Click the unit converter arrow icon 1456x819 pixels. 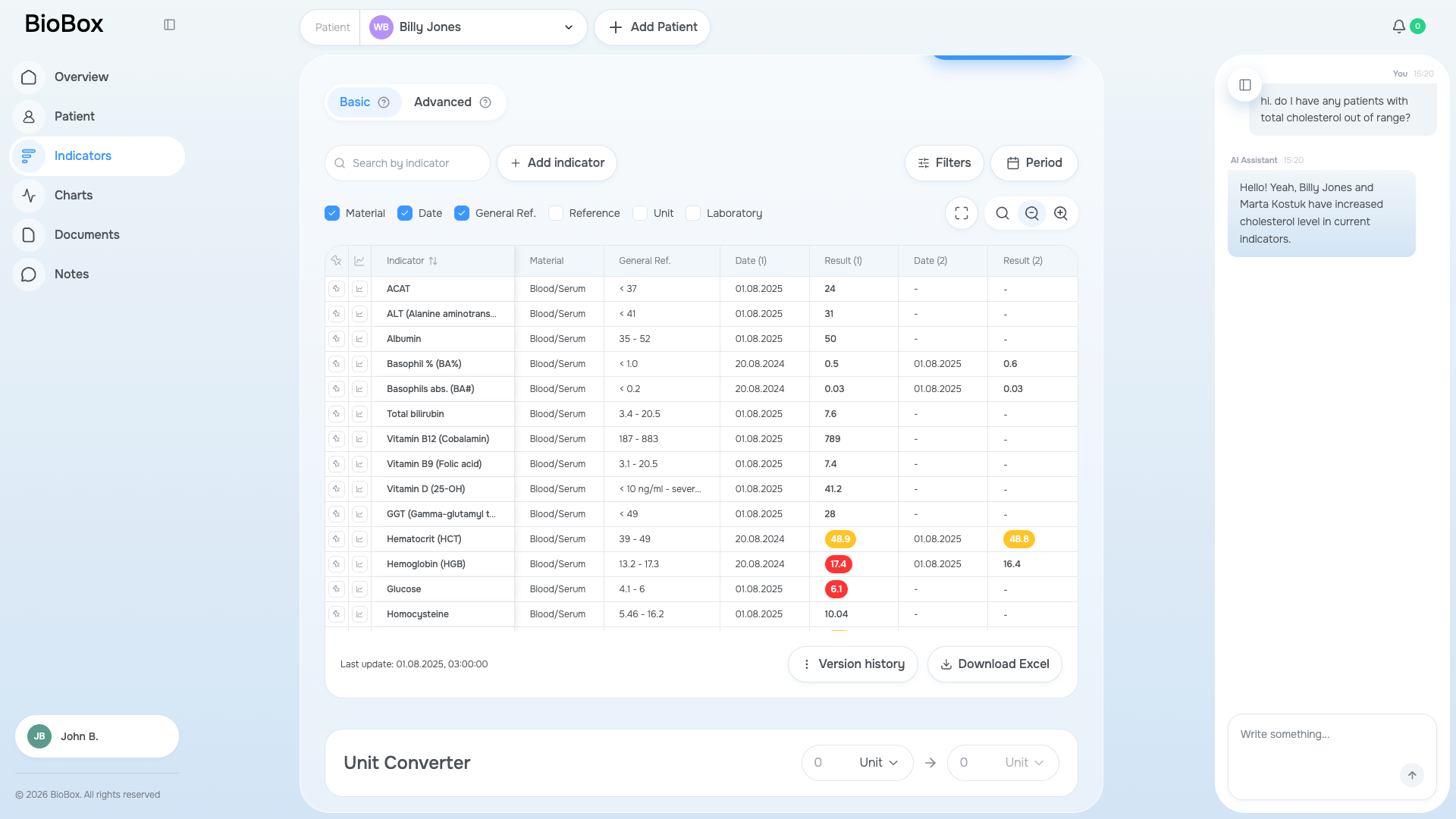[x=930, y=763]
